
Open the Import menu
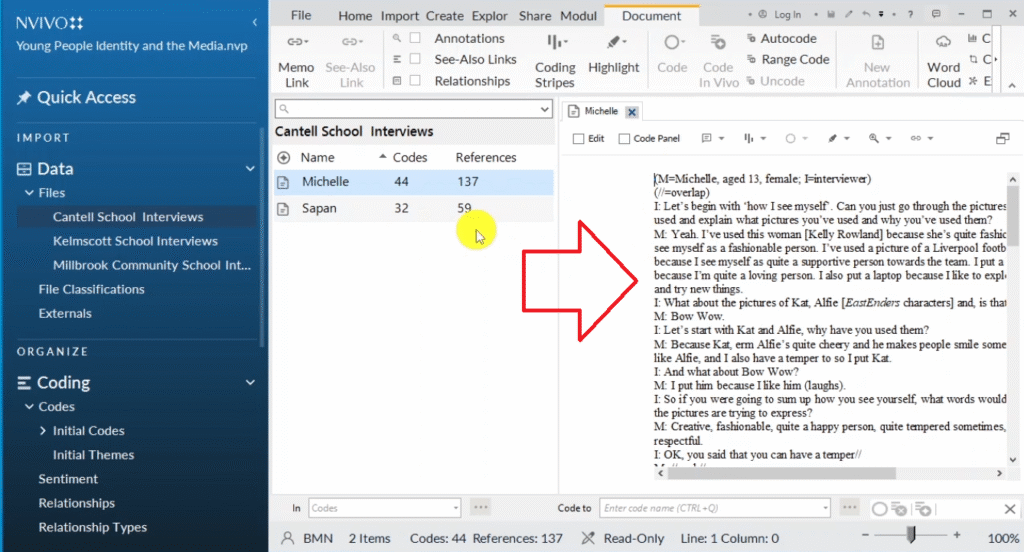click(x=399, y=16)
